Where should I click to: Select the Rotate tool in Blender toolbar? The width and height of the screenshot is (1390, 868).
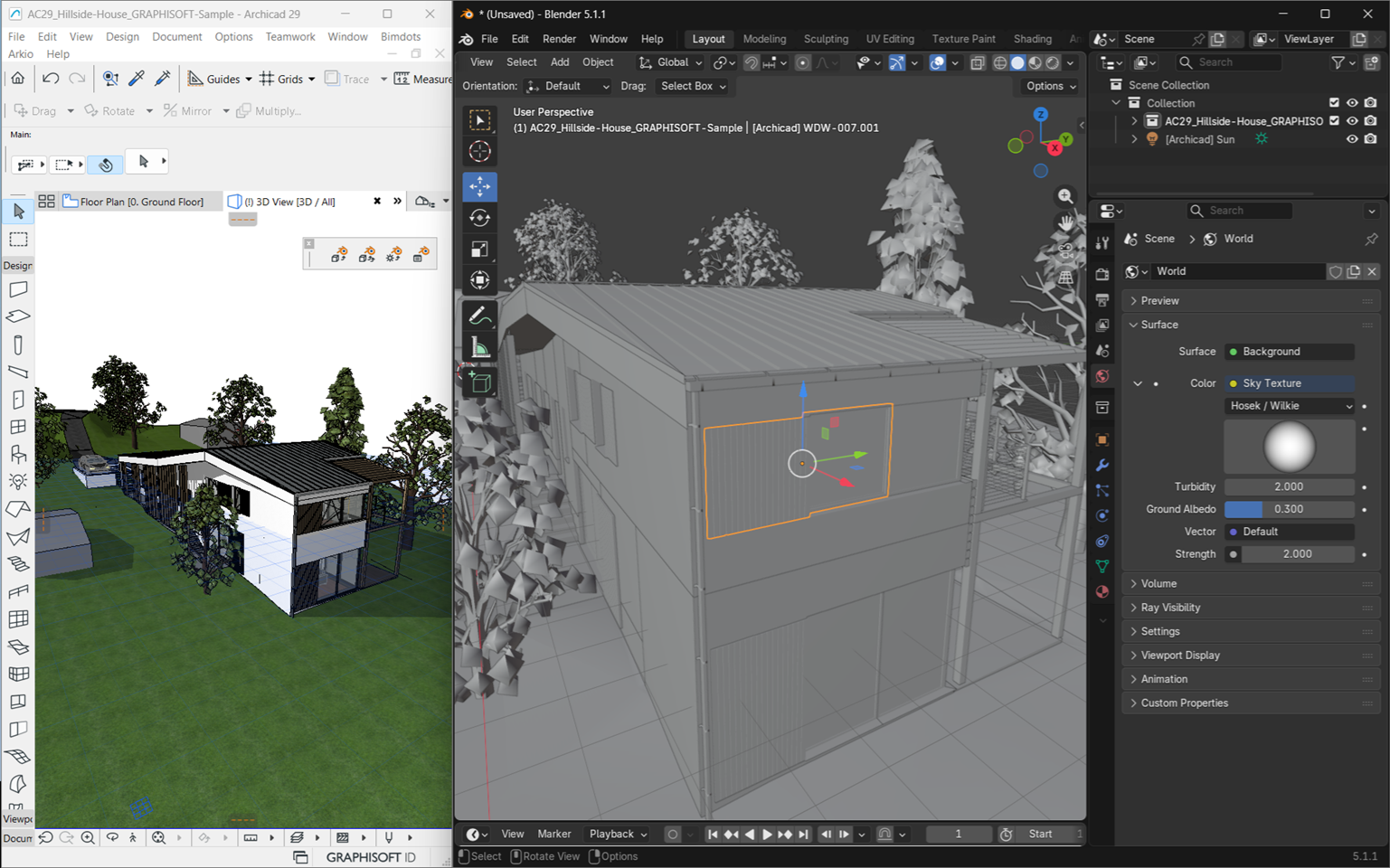[480, 218]
